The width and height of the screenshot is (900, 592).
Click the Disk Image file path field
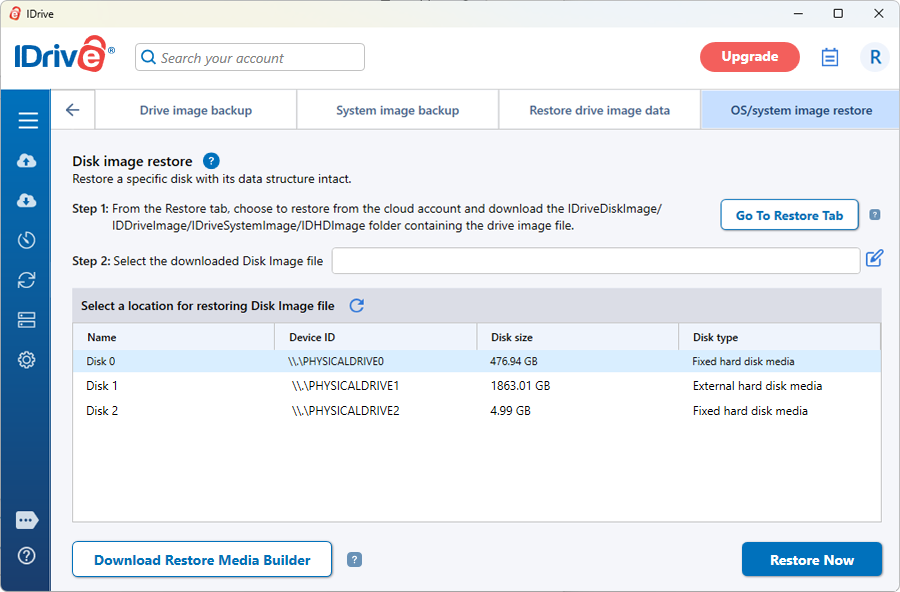[596, 261]
